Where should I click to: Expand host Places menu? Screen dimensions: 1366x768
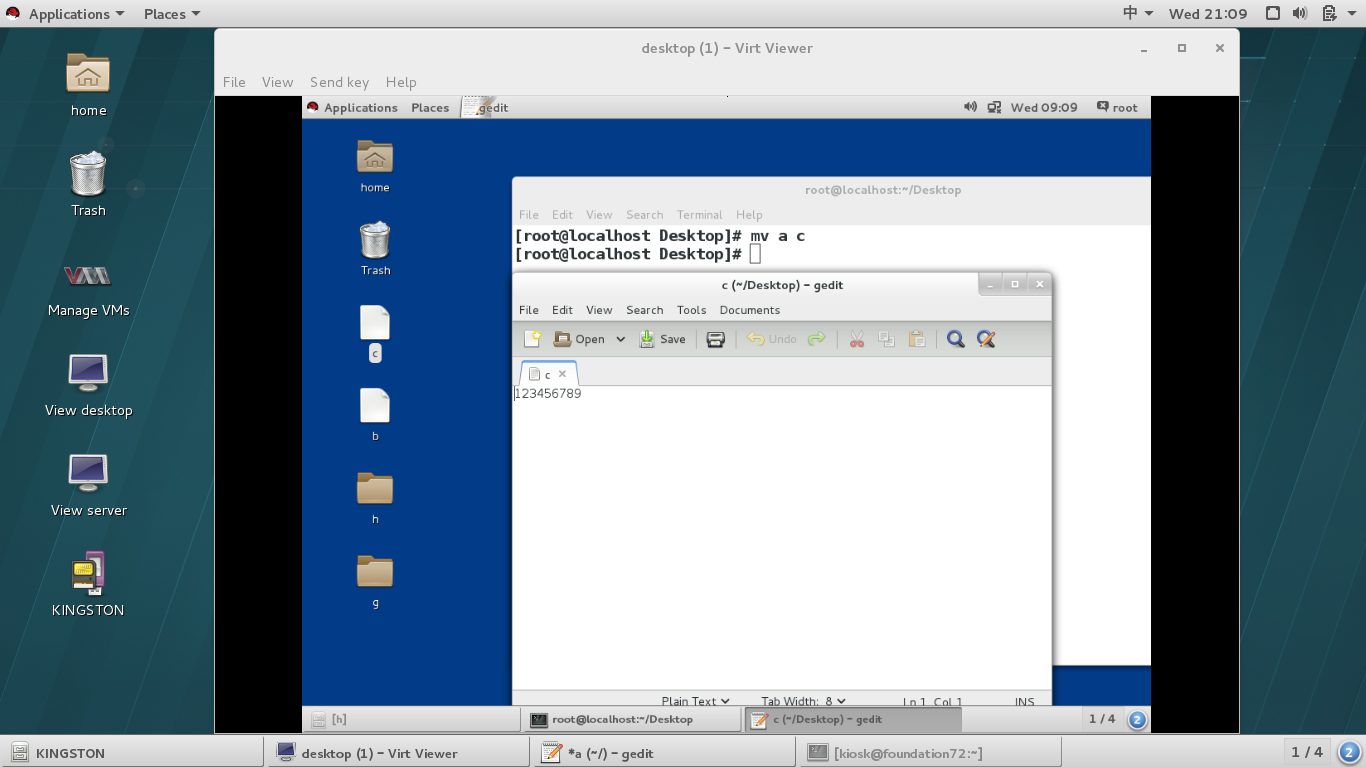pos(171,14)
